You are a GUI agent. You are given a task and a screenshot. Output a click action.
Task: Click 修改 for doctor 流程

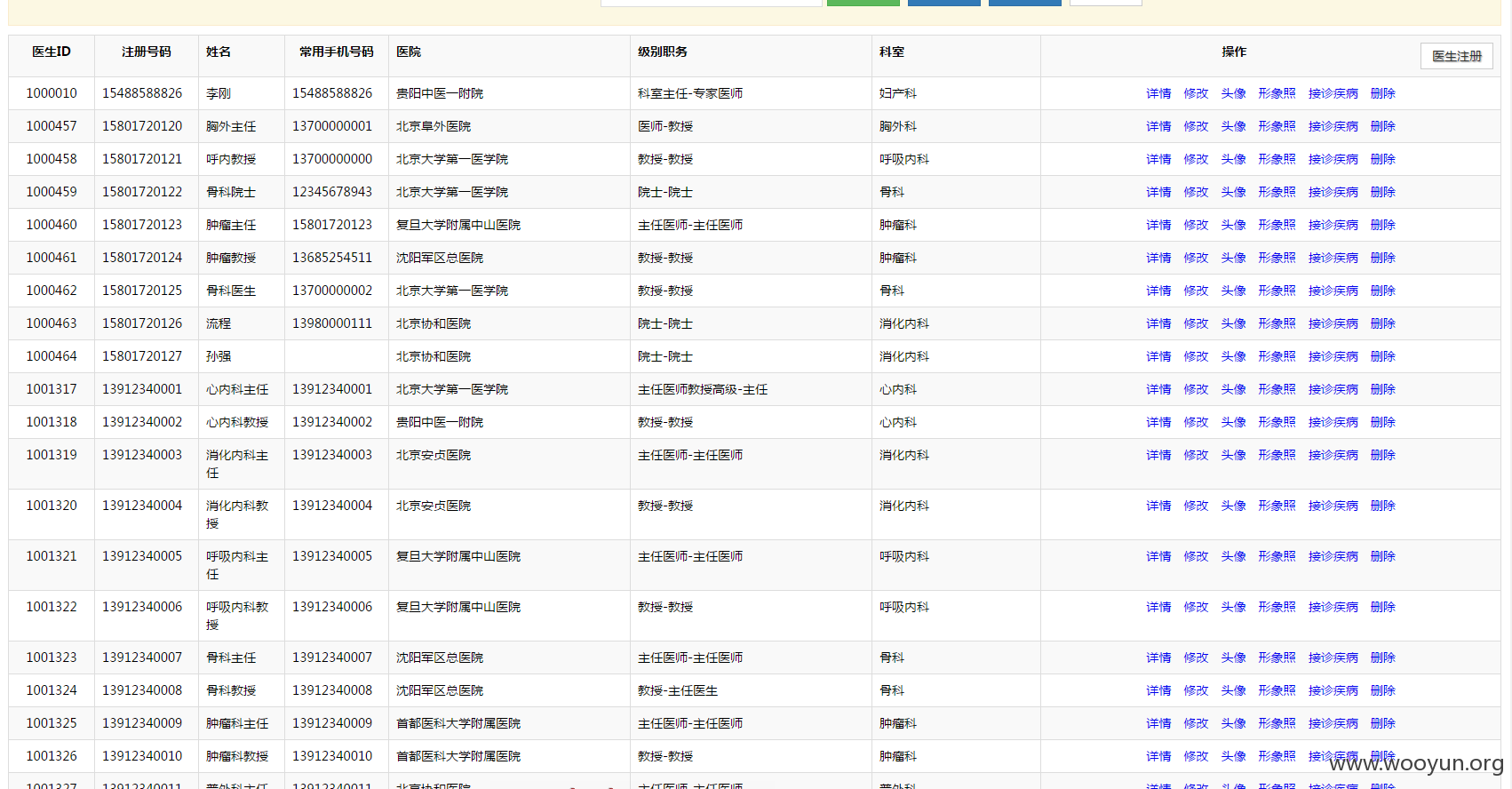(x=1196, y=323)
